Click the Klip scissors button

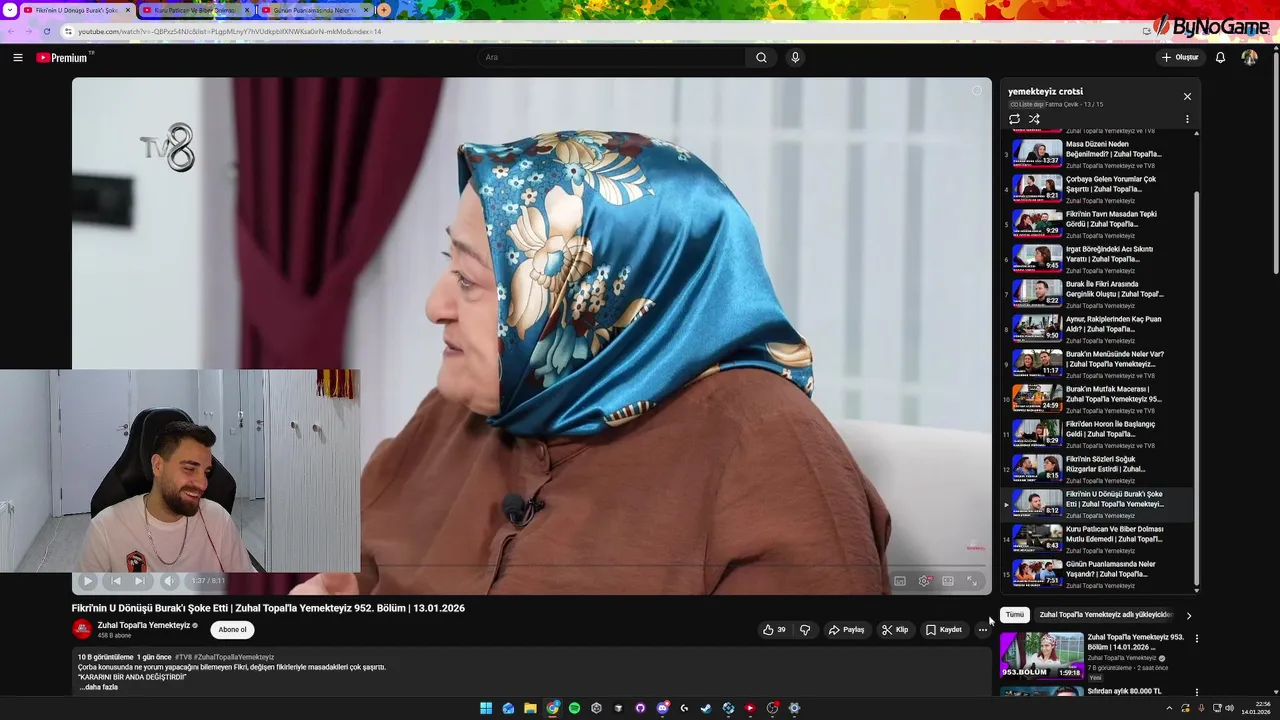click(x=895, y=630)
